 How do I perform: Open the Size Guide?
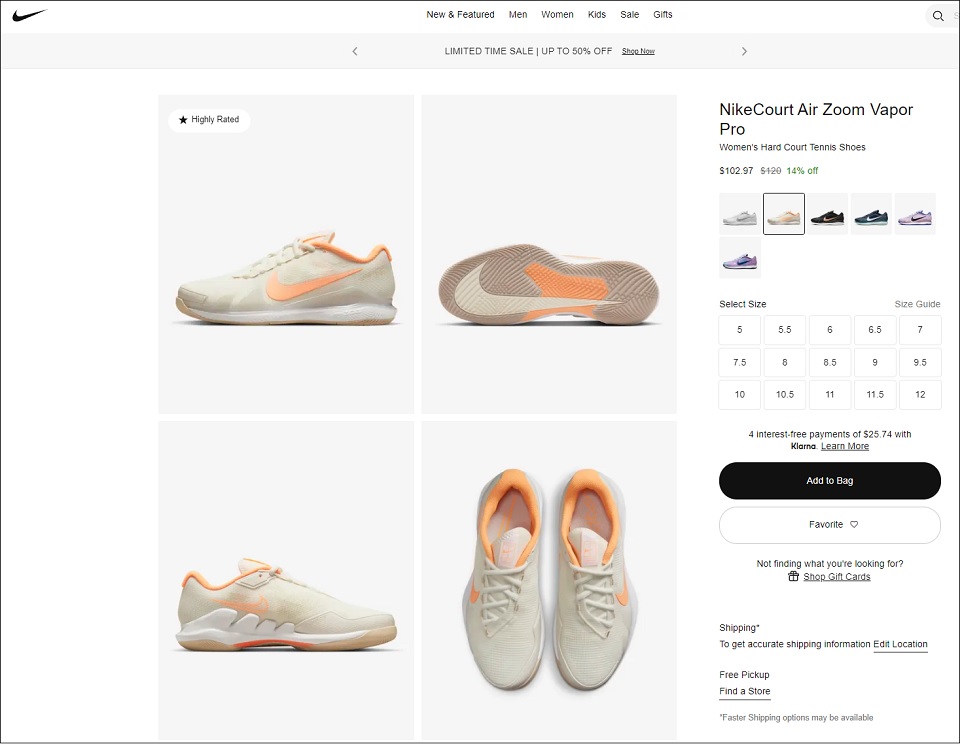click(917, 304)
